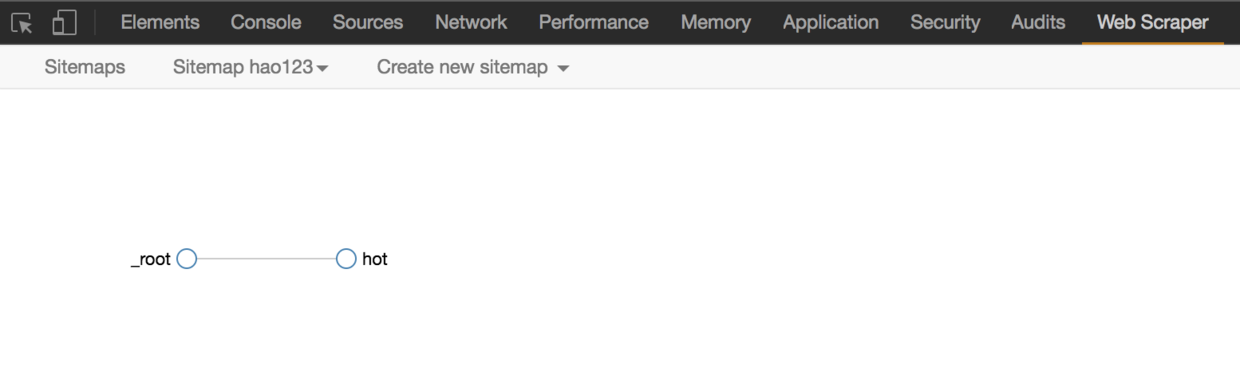Switch to the Console tab
1240x380 pixels.
(x=266, y=22)
